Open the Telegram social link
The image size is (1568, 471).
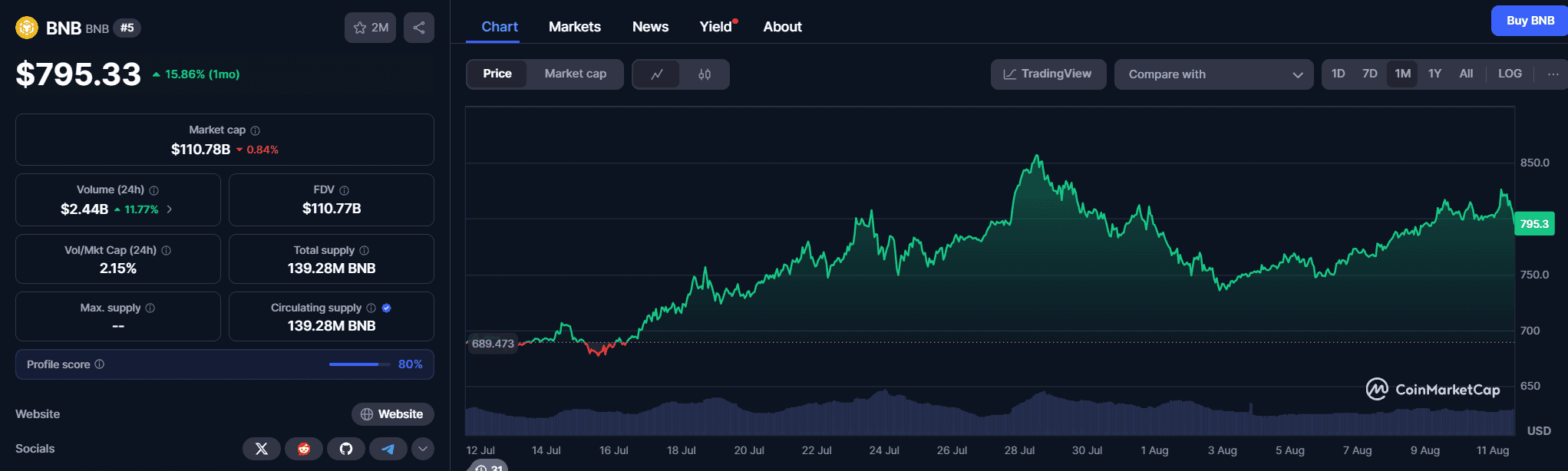(x=388, y=449)
